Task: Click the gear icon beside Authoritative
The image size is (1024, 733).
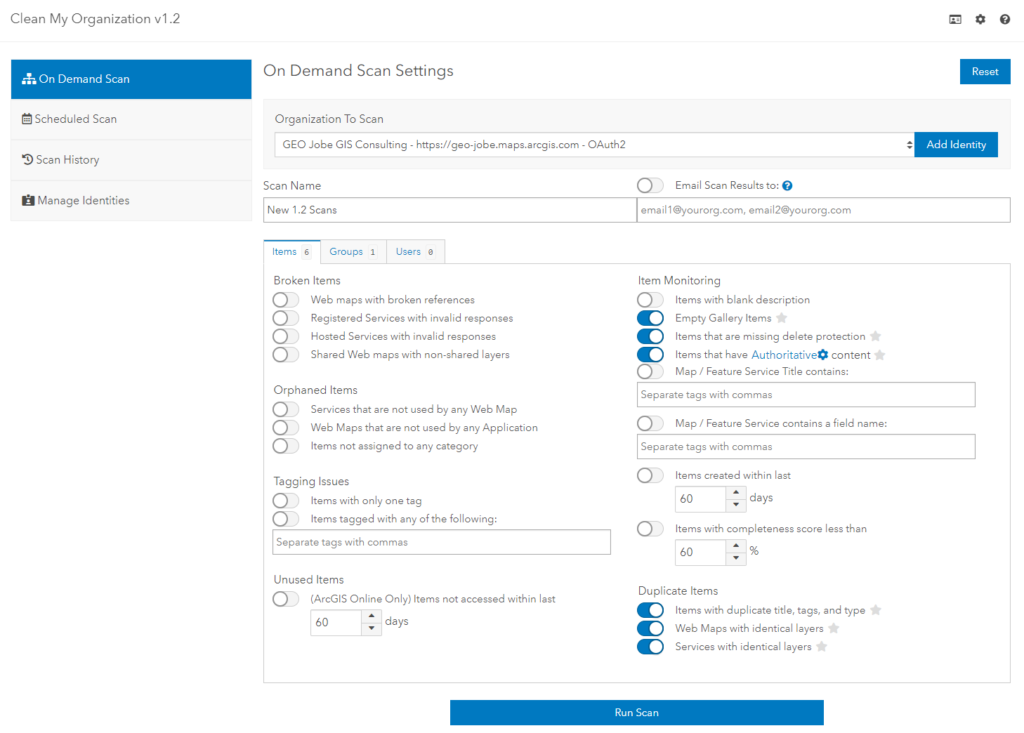Action: [x=823, y=355]
